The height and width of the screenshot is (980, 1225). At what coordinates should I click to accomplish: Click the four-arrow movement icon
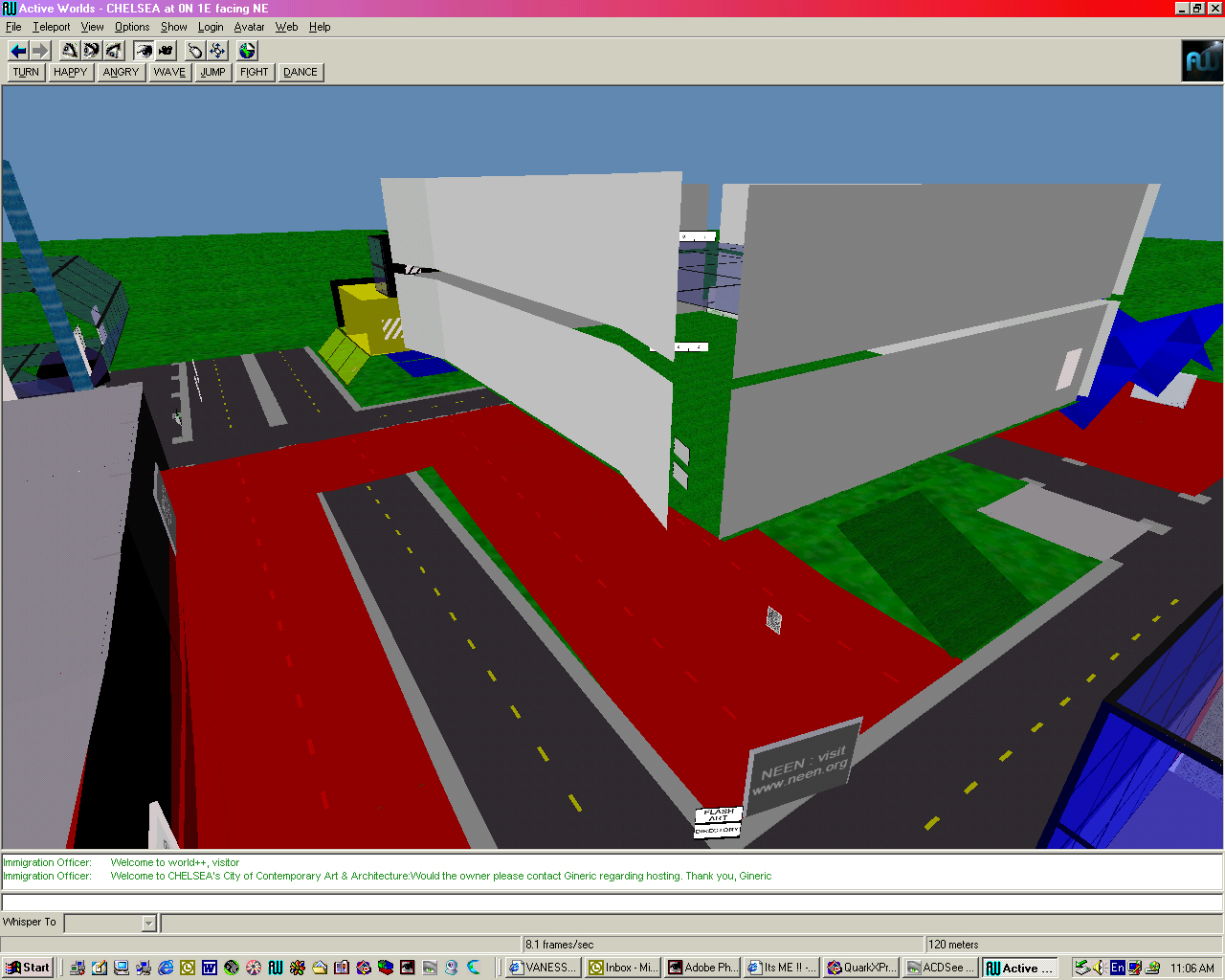(x=217, y=51)
